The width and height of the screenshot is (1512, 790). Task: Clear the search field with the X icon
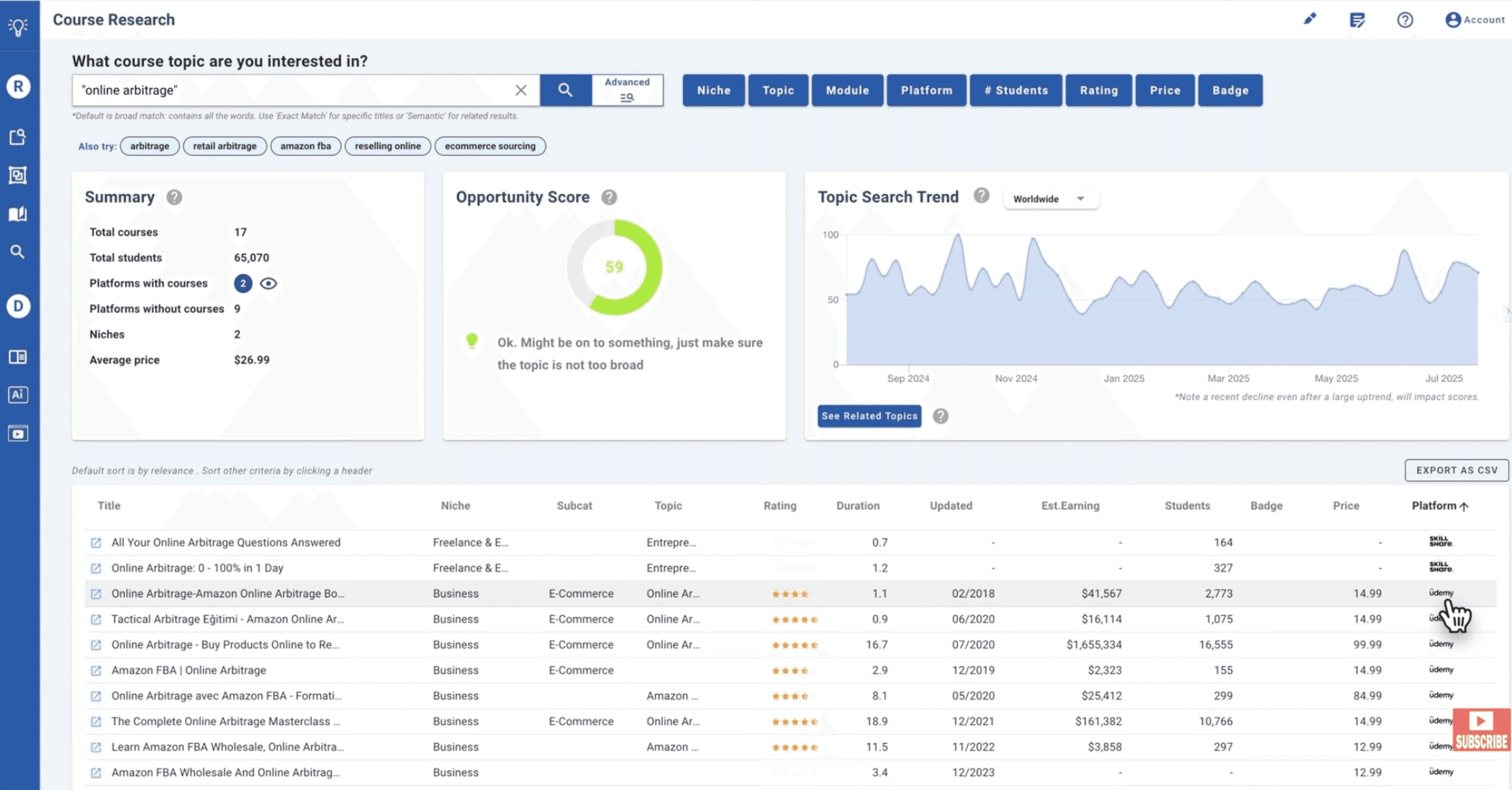click(521, 90)
